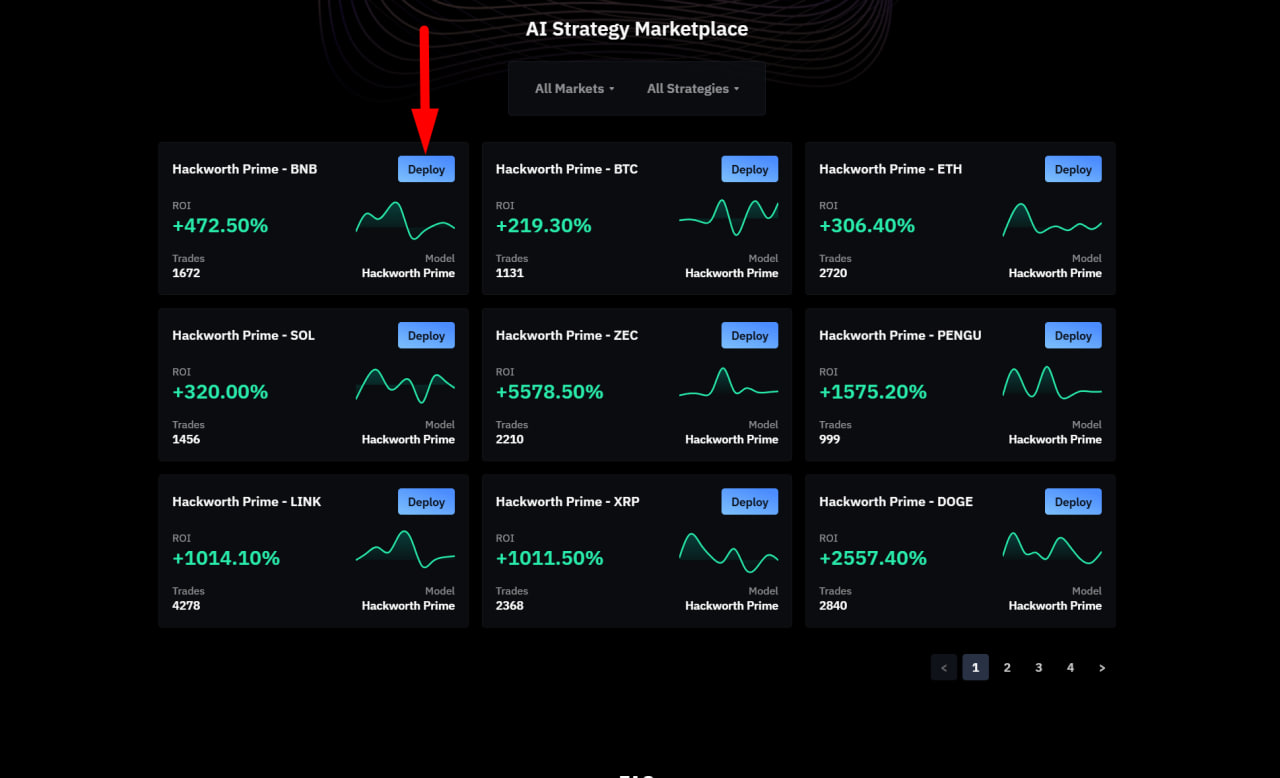Click the 999 trades count
This screenshot has height=778, width=1280.
(829, 439)
